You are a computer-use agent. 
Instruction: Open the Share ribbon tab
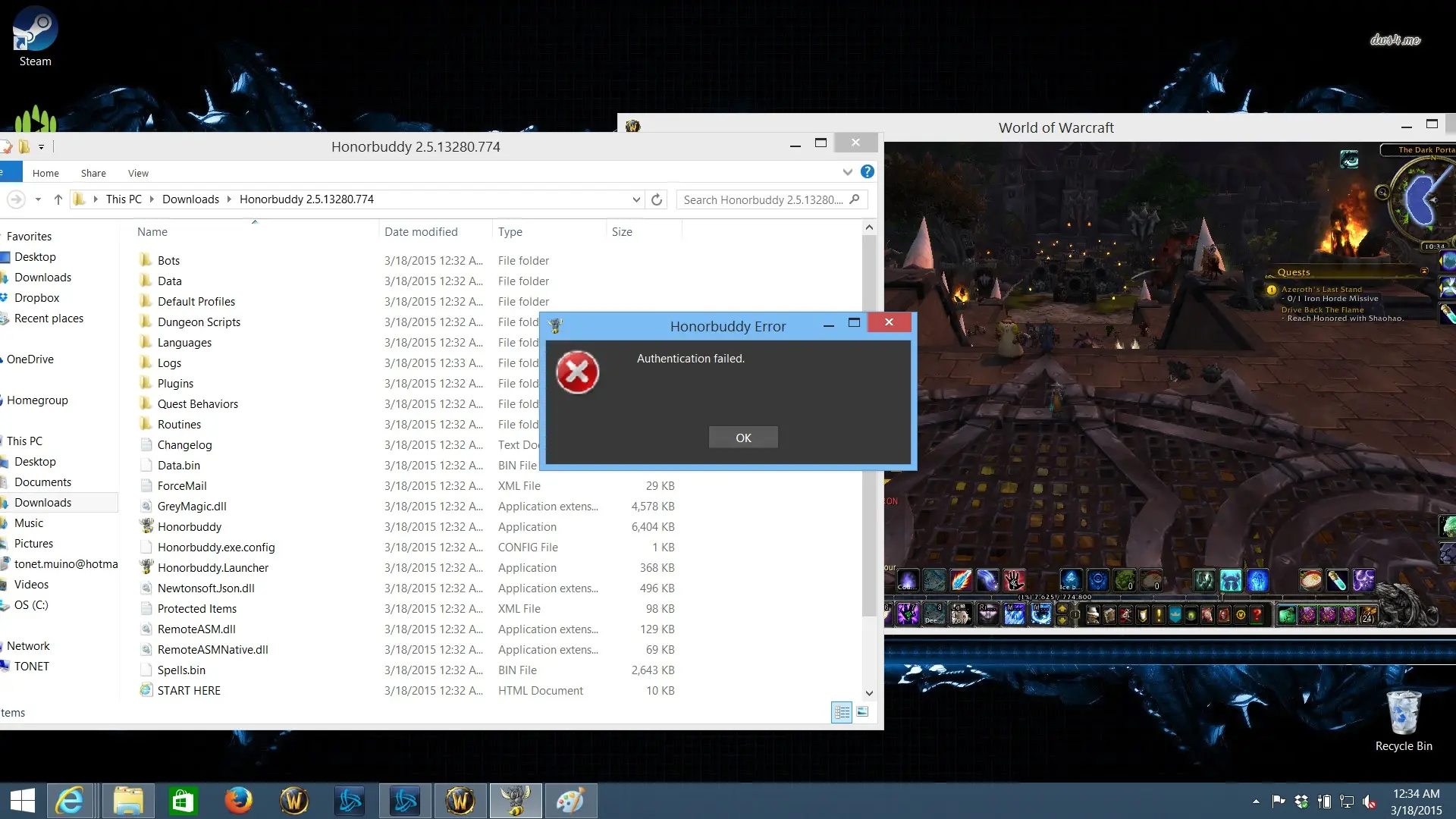point(93,173)
